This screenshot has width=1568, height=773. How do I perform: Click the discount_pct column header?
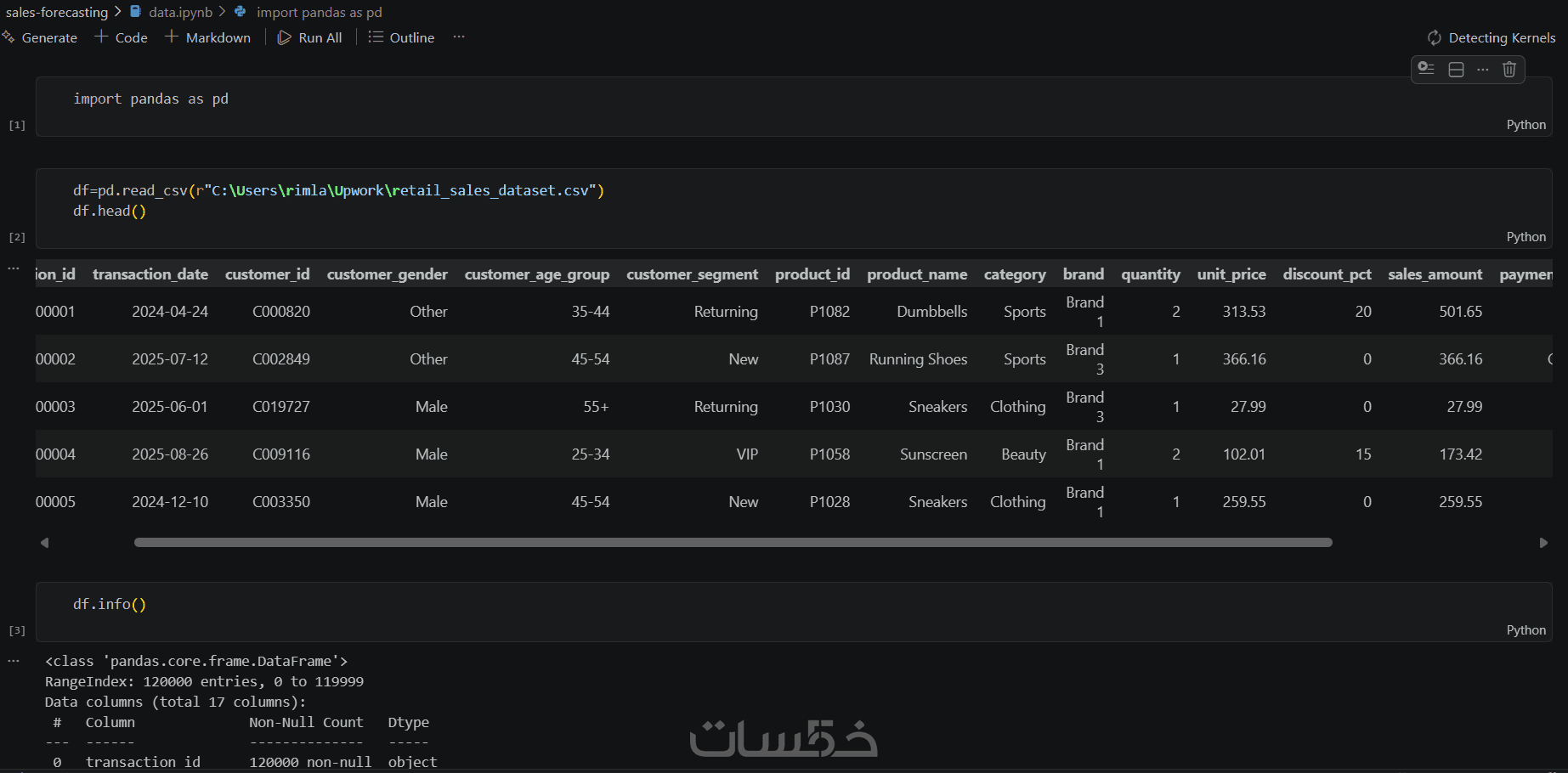(x=1327, y=274)
